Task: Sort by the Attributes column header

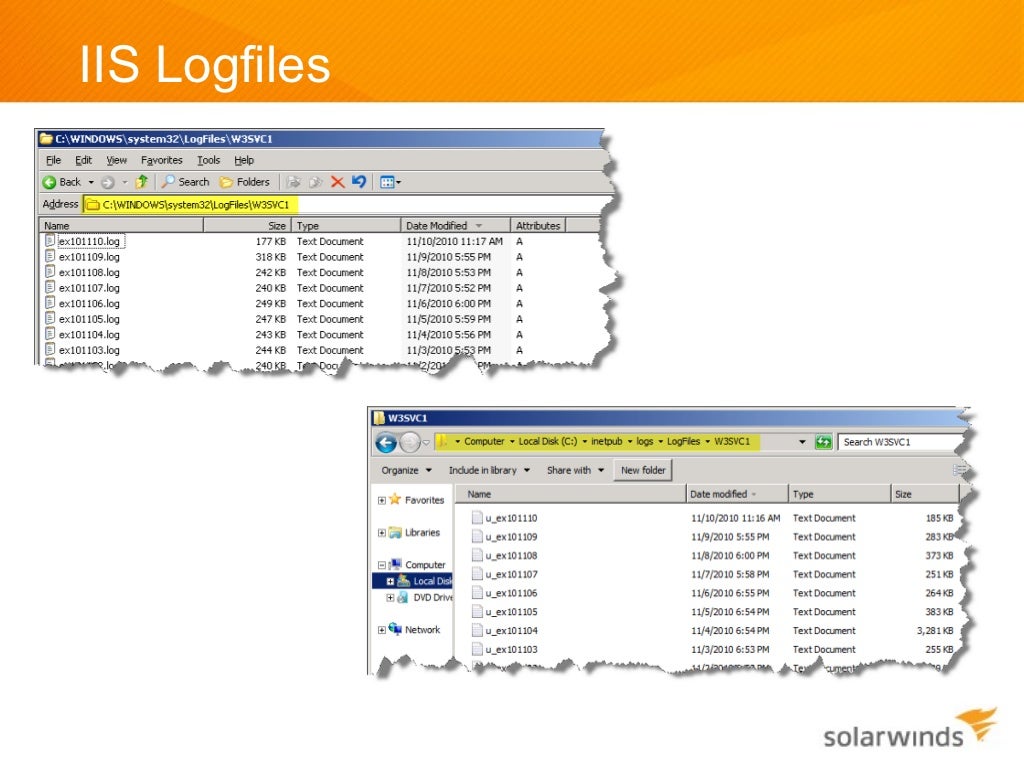Action: click(x=537, y=225)
